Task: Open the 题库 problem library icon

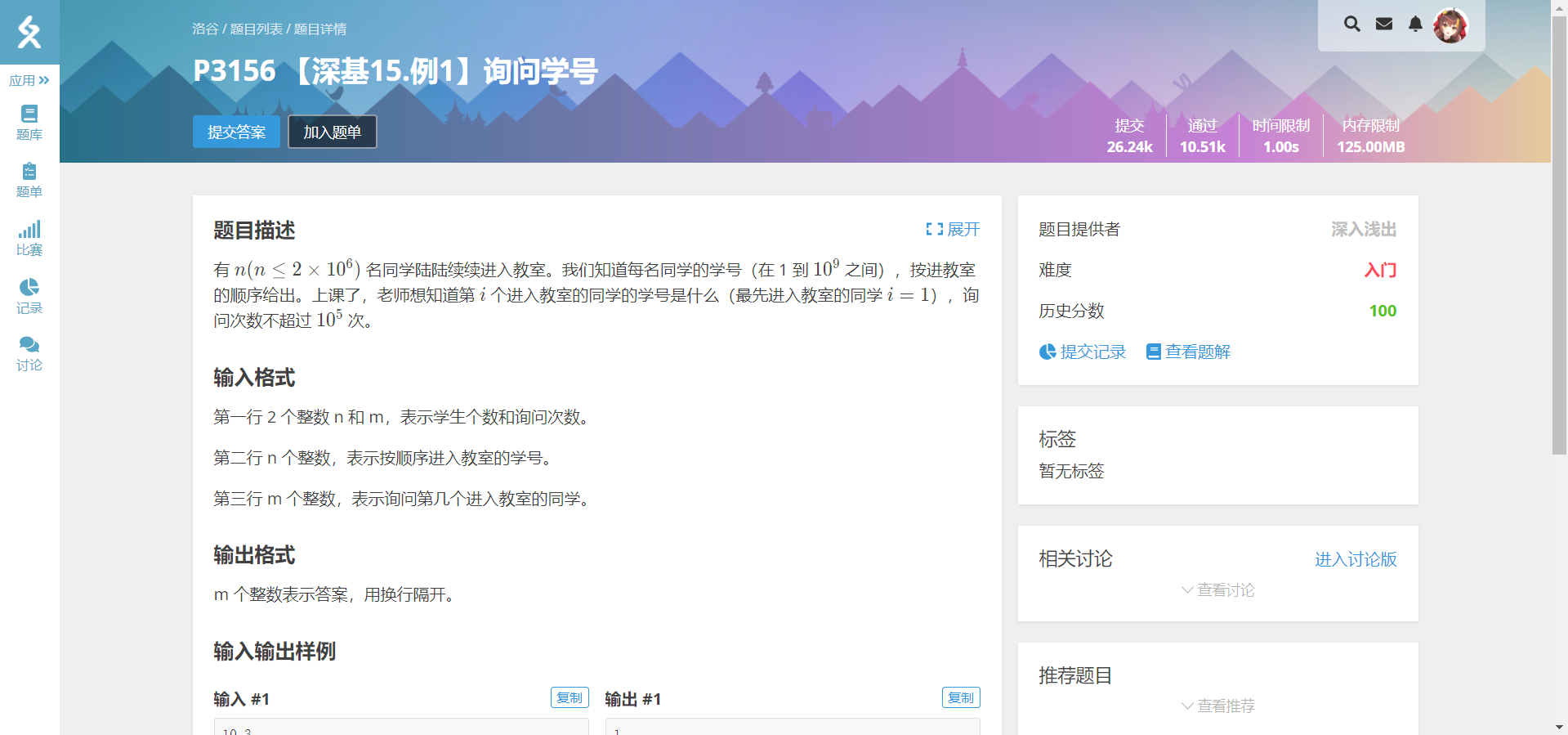Action: click(x=29, y=123)
